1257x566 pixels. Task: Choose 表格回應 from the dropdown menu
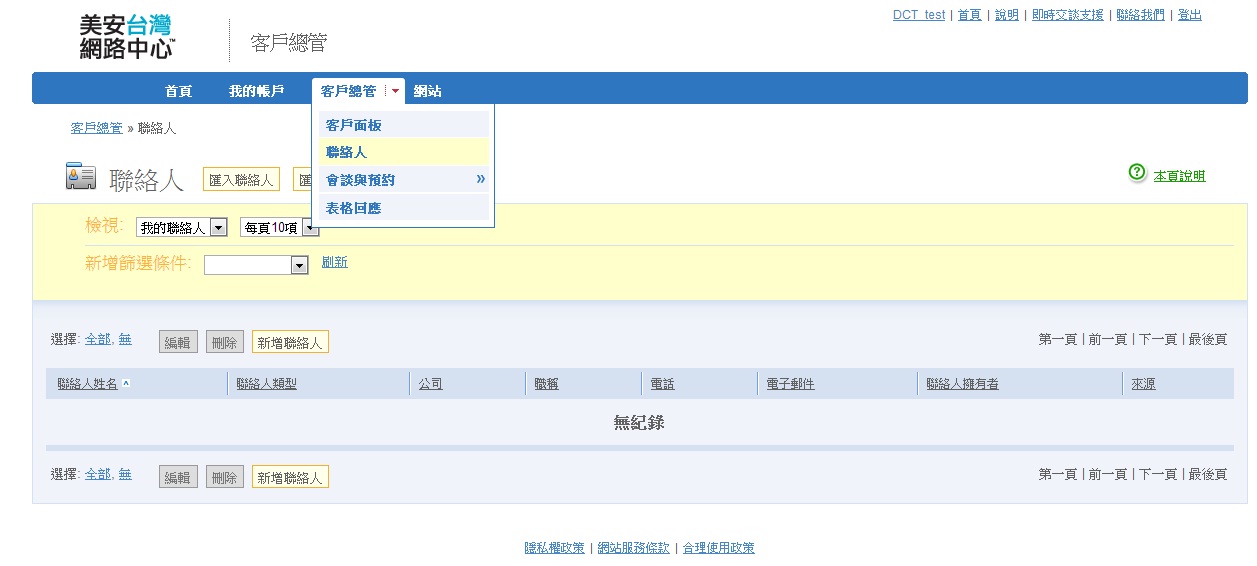[x=404, y=208]
